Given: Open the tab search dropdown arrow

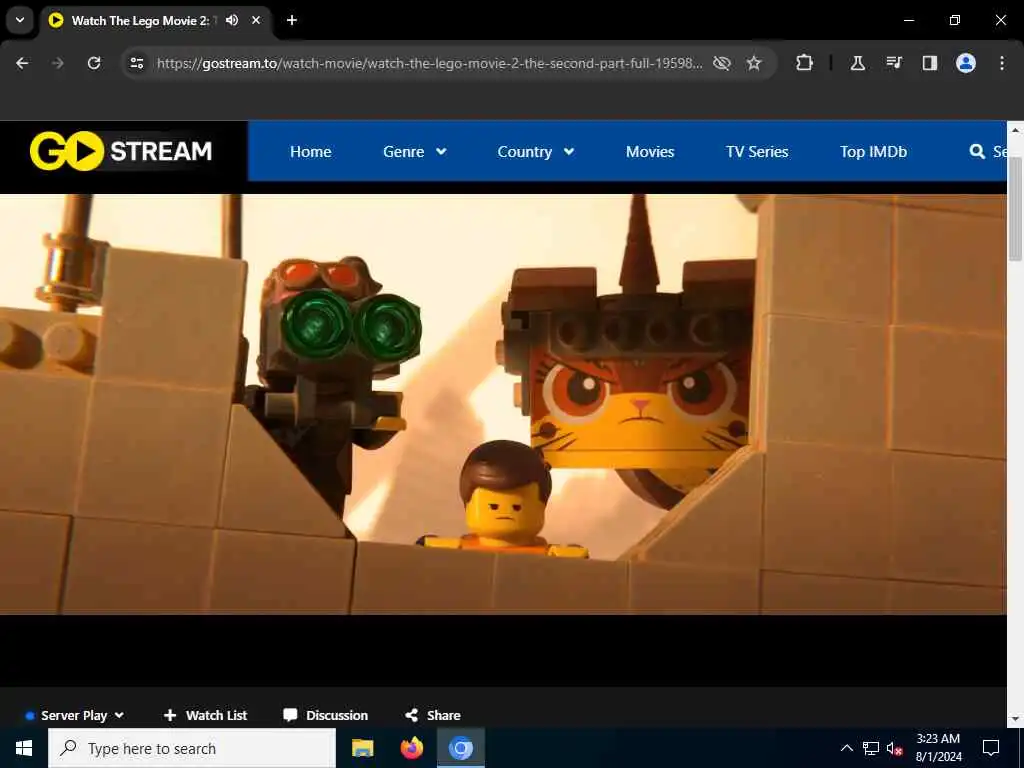Looking at the screenshot, I should tap(20, 20).
